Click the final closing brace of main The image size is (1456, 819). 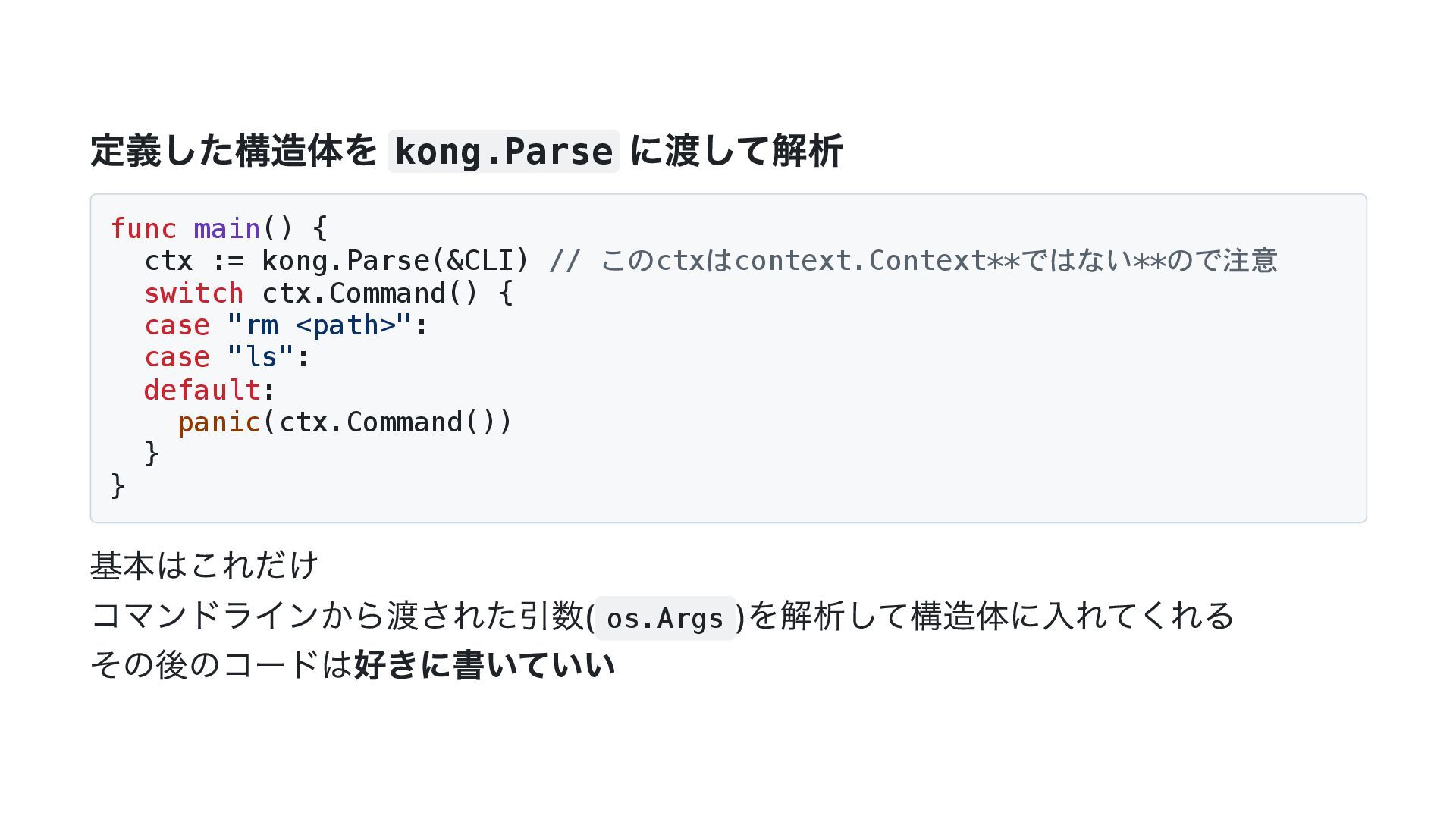coord(118,486)
